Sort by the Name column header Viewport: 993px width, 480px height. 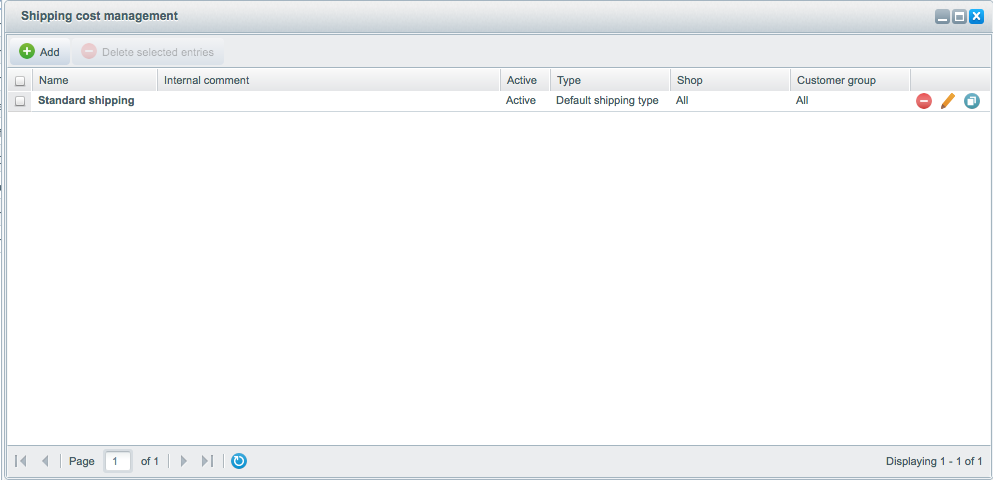click(x=95, y=80)
